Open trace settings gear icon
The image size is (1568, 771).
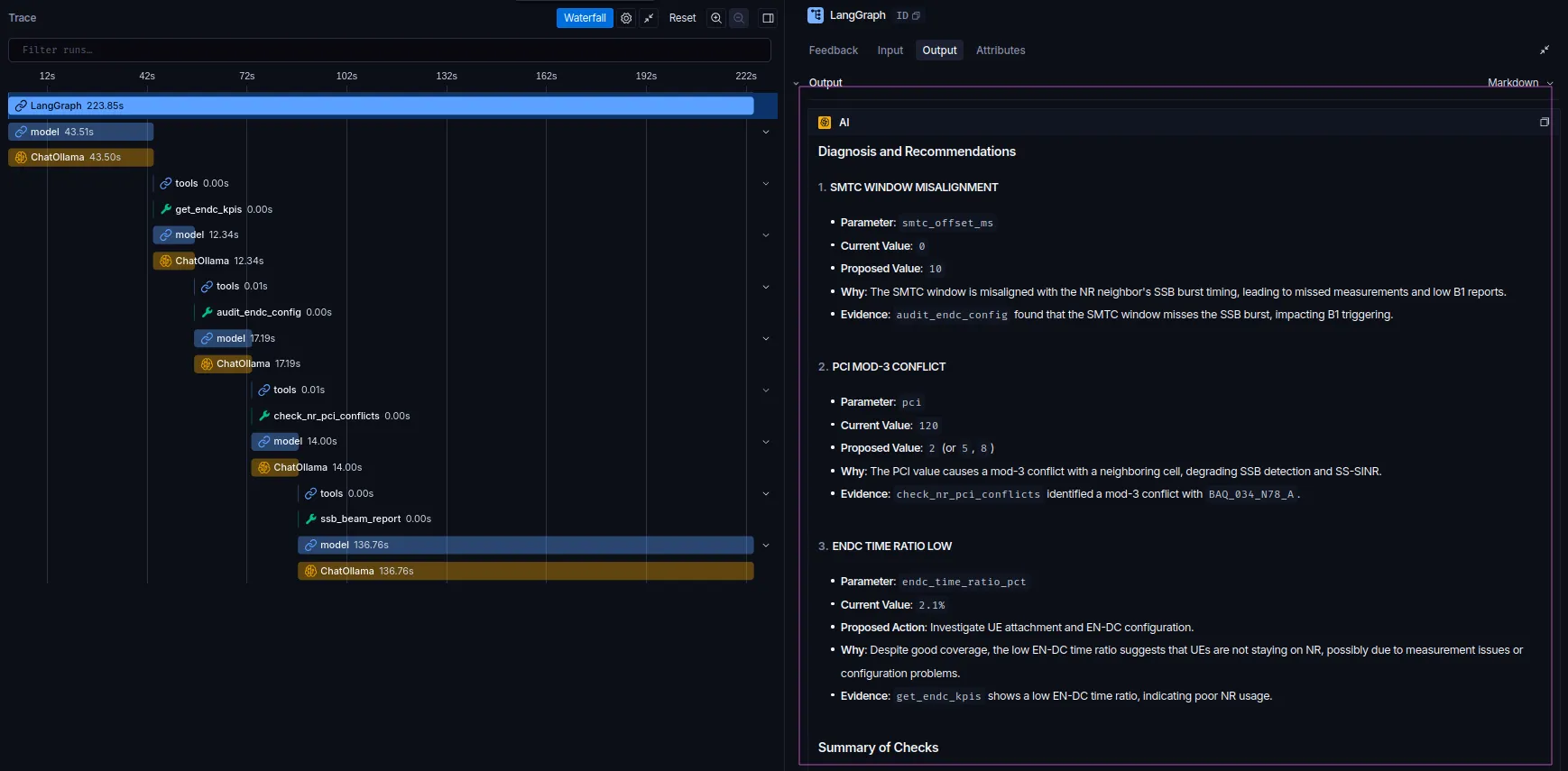pyautogui.click(x=626, y=18)
